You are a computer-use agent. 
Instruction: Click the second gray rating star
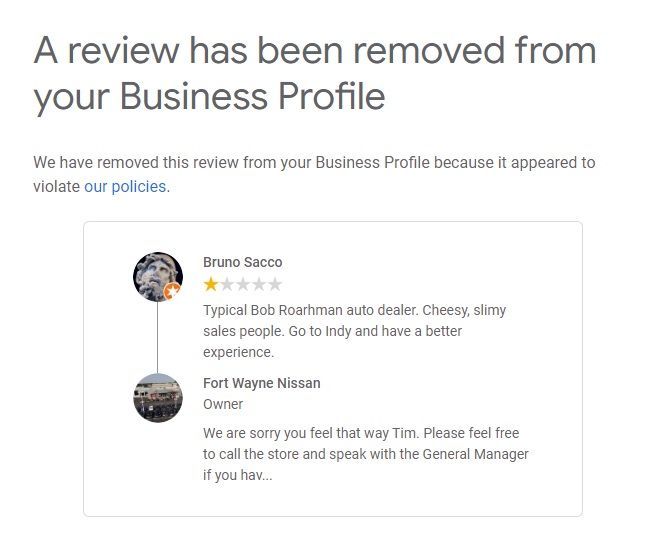(227, 284)
